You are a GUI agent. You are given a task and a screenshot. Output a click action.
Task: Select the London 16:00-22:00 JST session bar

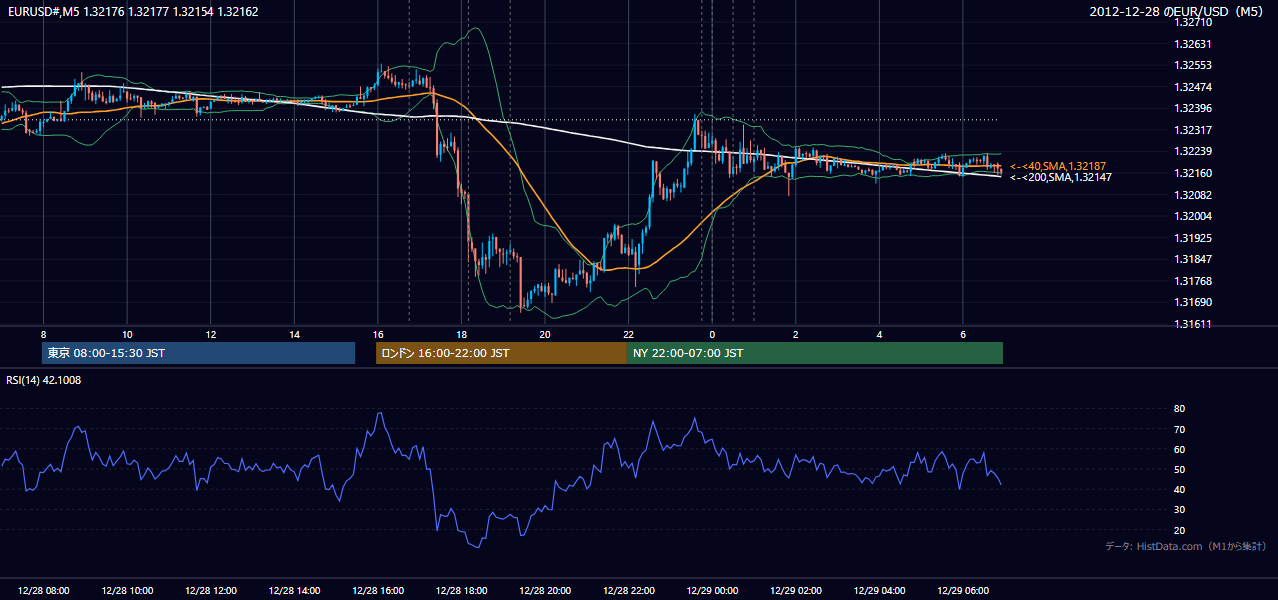[x=501, y=353]
